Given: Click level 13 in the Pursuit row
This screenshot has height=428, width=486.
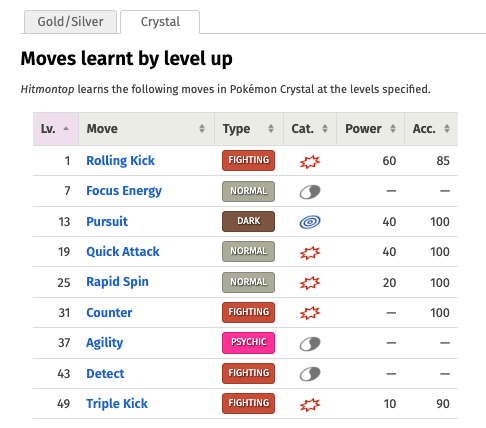Looking at the screenshot, I should [64, 222].
